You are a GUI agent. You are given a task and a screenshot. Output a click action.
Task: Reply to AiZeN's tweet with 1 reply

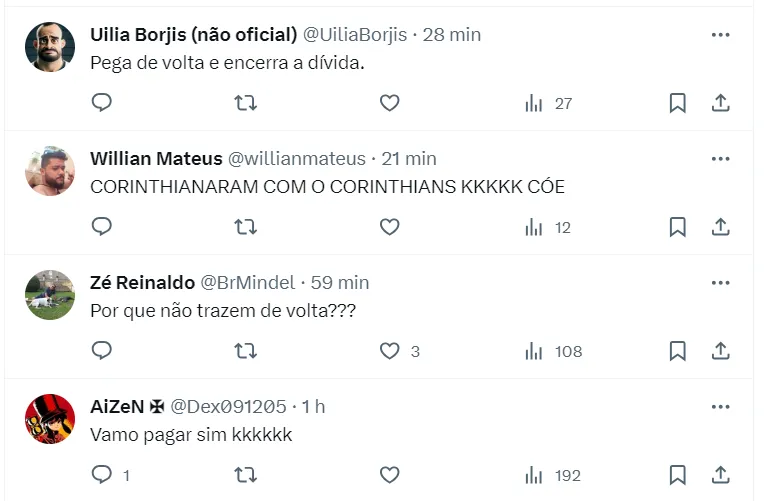point(103,475)
